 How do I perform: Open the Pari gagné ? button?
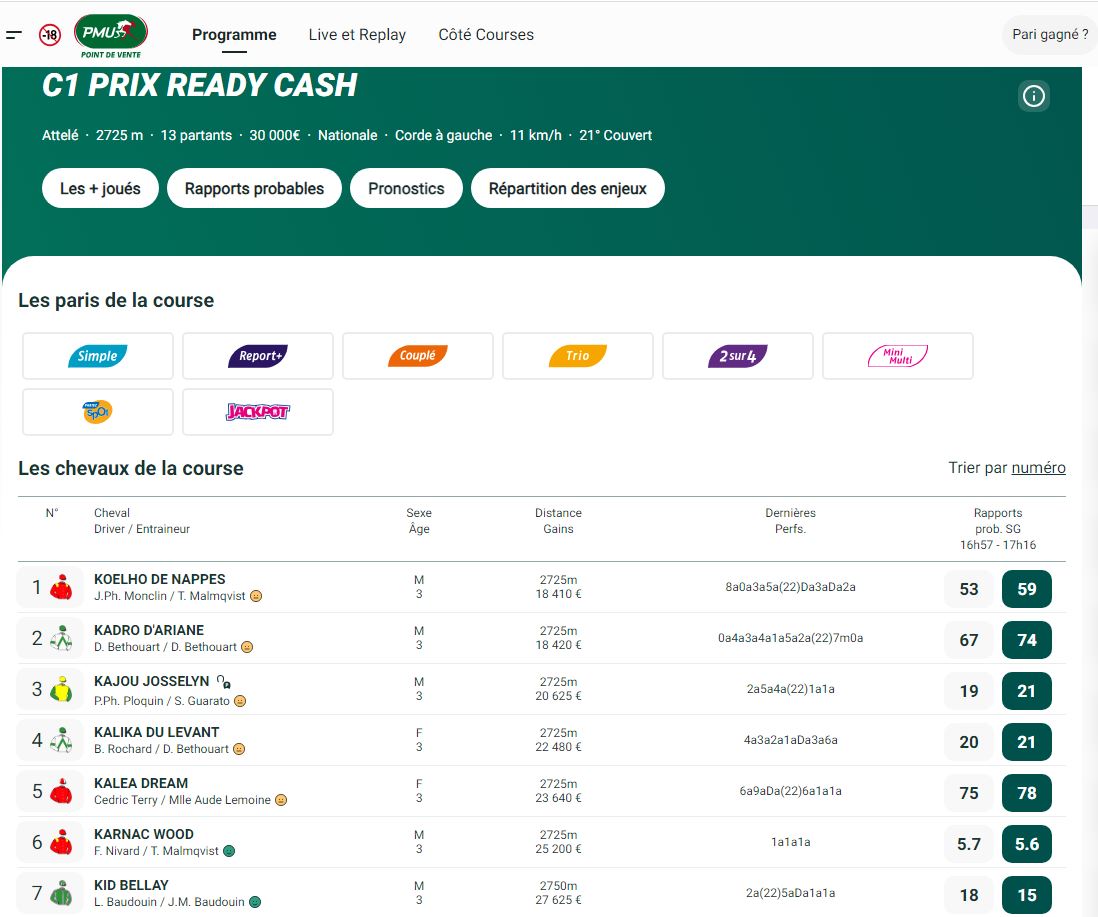tap(1050, 34)
